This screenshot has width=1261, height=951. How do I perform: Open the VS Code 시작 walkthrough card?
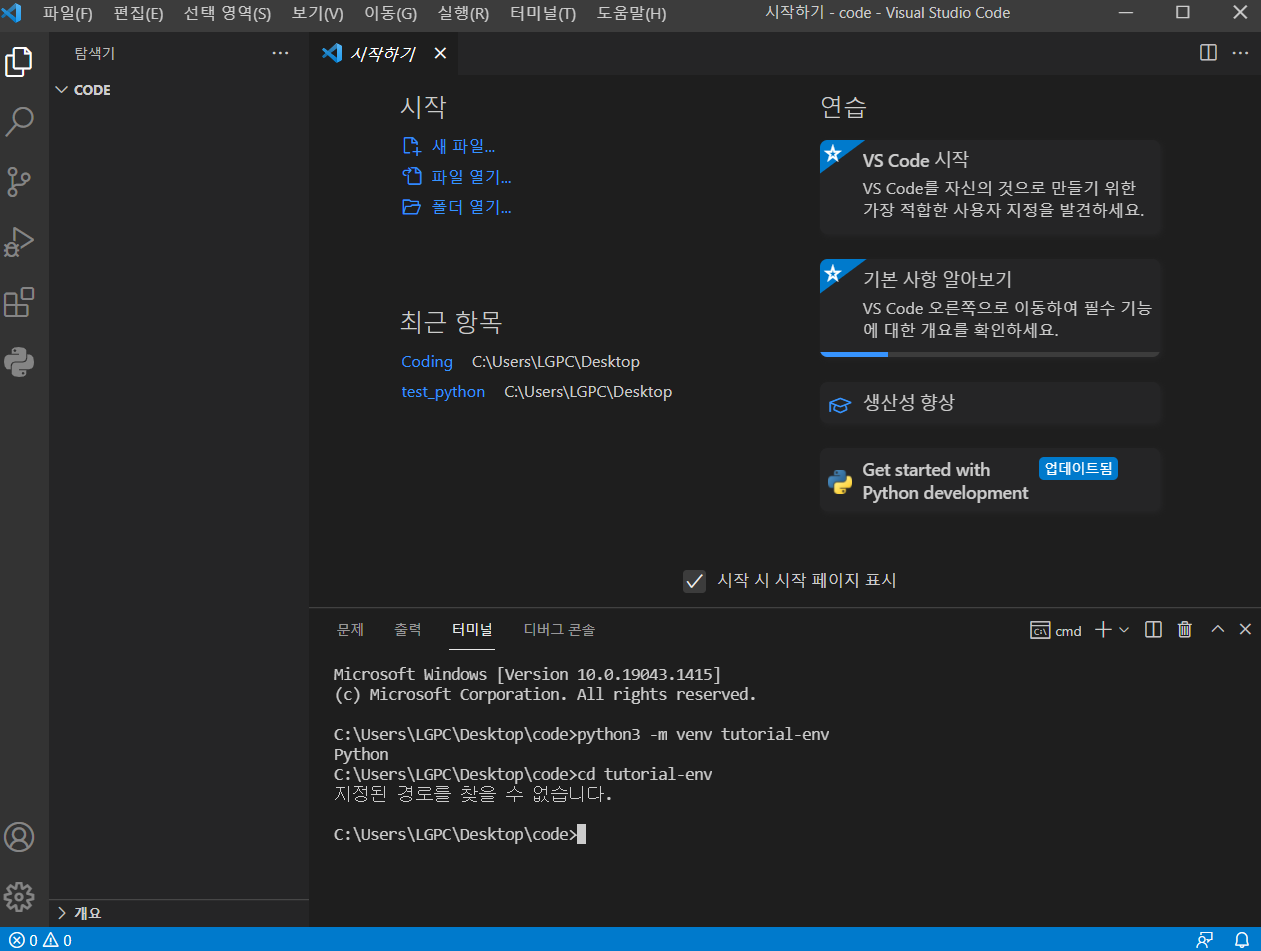click(990, 187)
